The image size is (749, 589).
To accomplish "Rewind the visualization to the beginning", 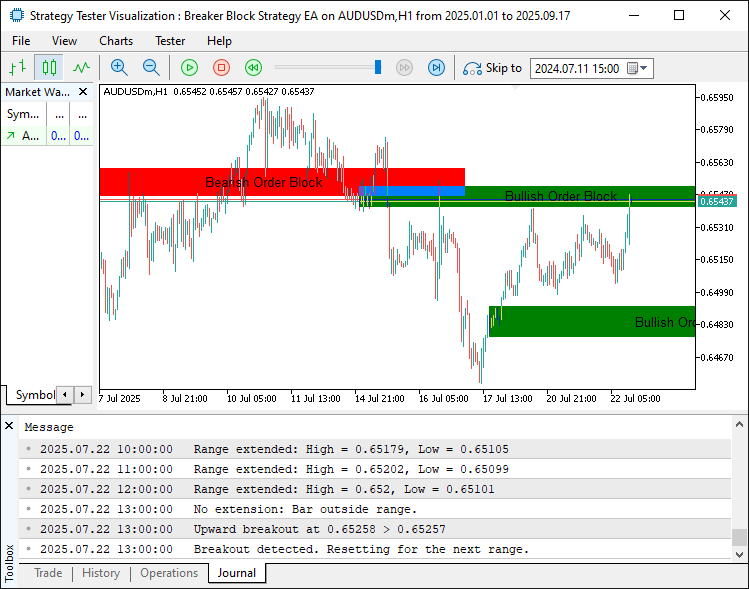I will click(x=253, y=68).
